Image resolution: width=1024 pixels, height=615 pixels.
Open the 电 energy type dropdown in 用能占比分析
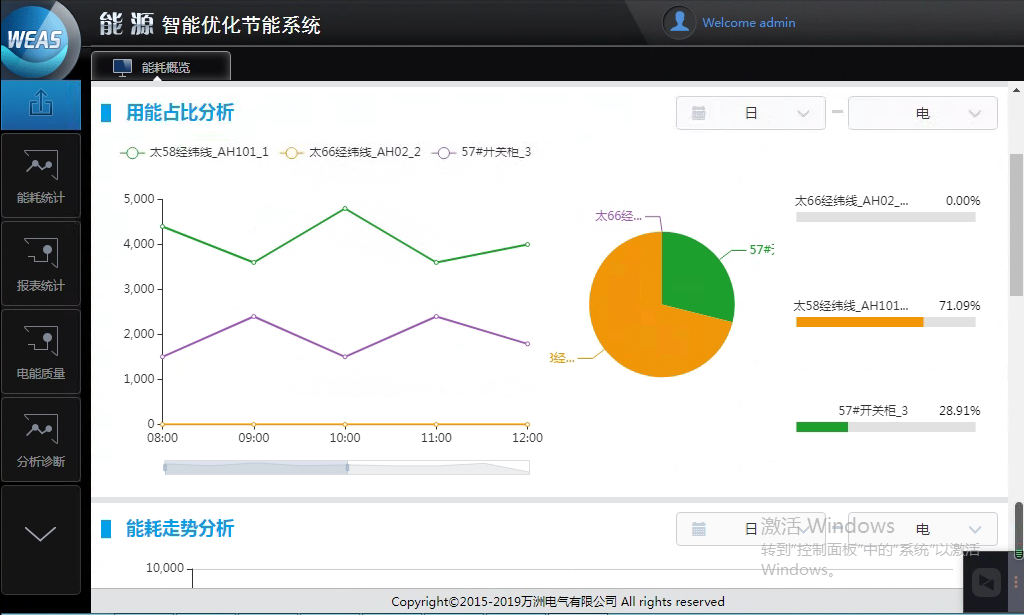(922, 113)
